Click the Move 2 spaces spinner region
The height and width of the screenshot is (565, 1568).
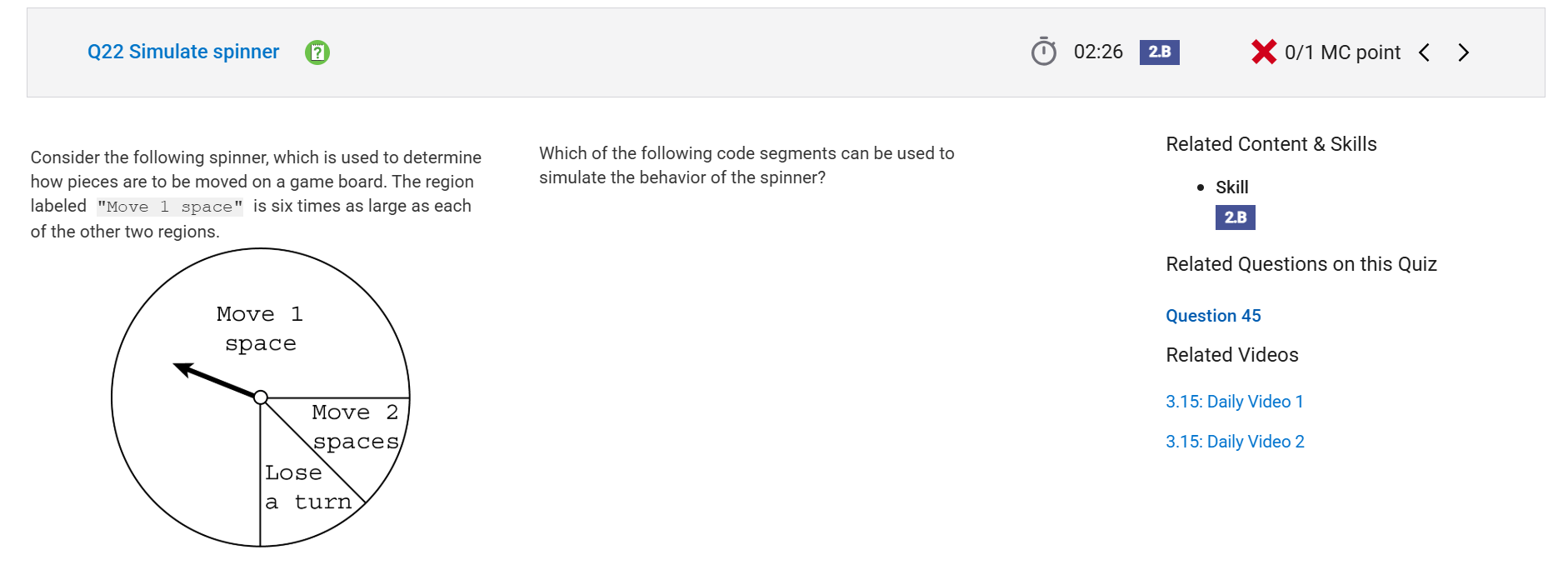(x=355, y=427)
